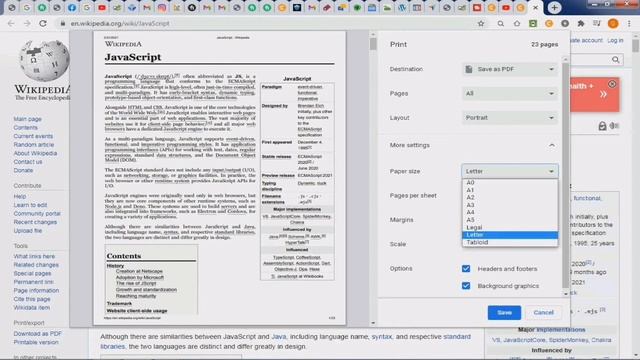Choose the highlighted Letter option
This screenshot has height=360, width=640.
point(510,235)
